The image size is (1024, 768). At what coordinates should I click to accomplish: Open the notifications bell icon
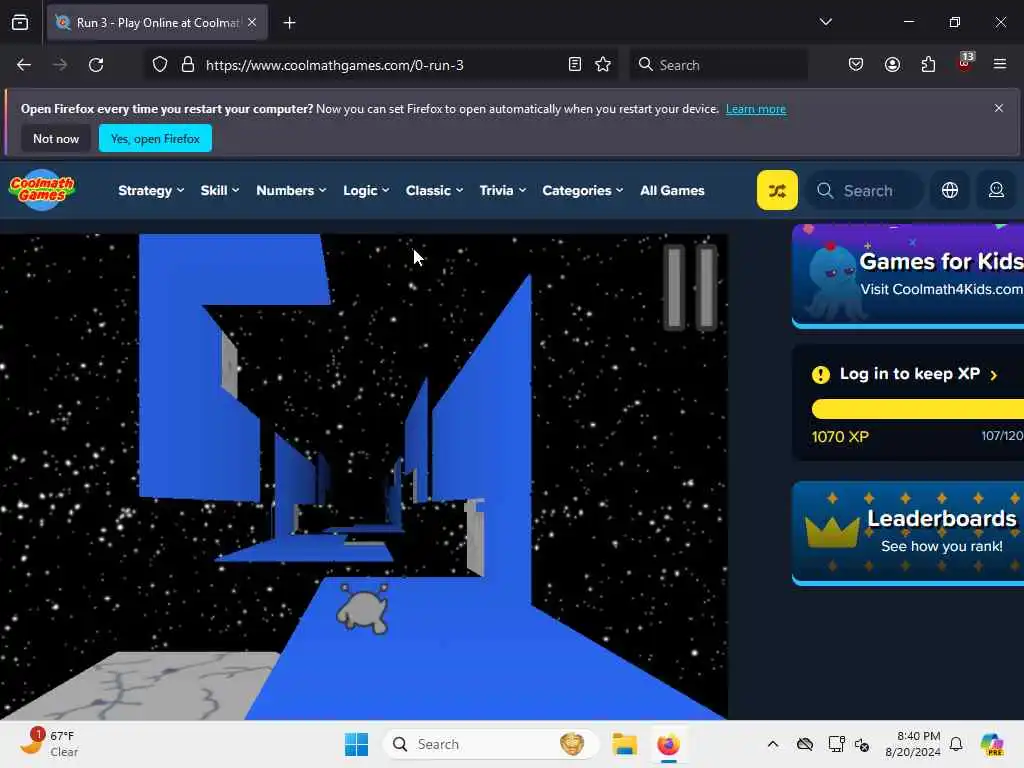[x=956, y=744]
